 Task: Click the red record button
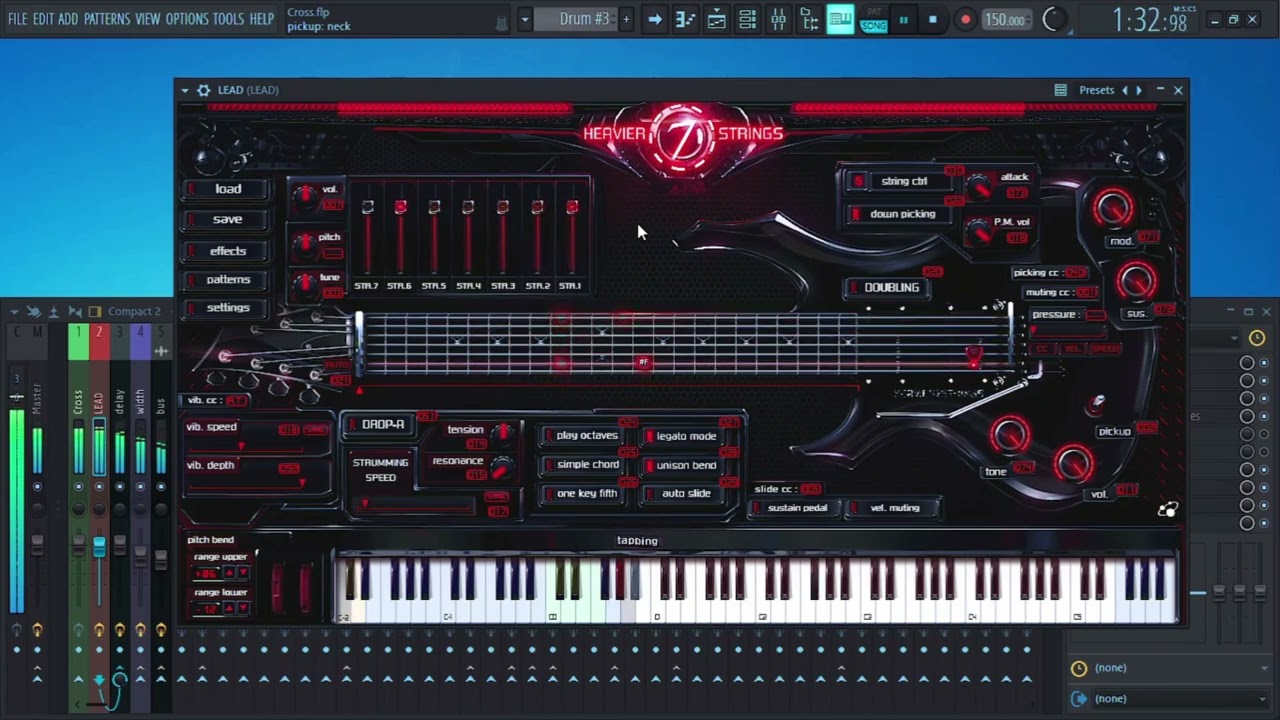pos(965,20)
